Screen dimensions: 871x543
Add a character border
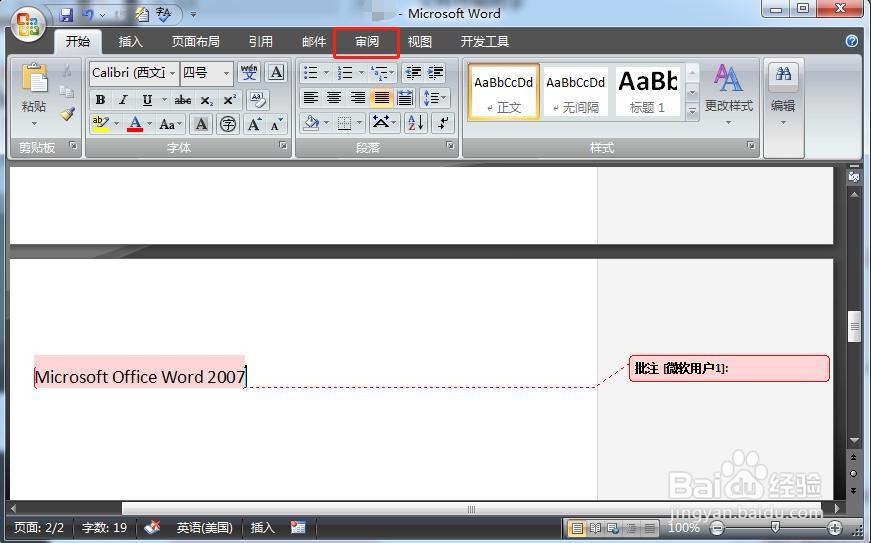tap(276, 73)
